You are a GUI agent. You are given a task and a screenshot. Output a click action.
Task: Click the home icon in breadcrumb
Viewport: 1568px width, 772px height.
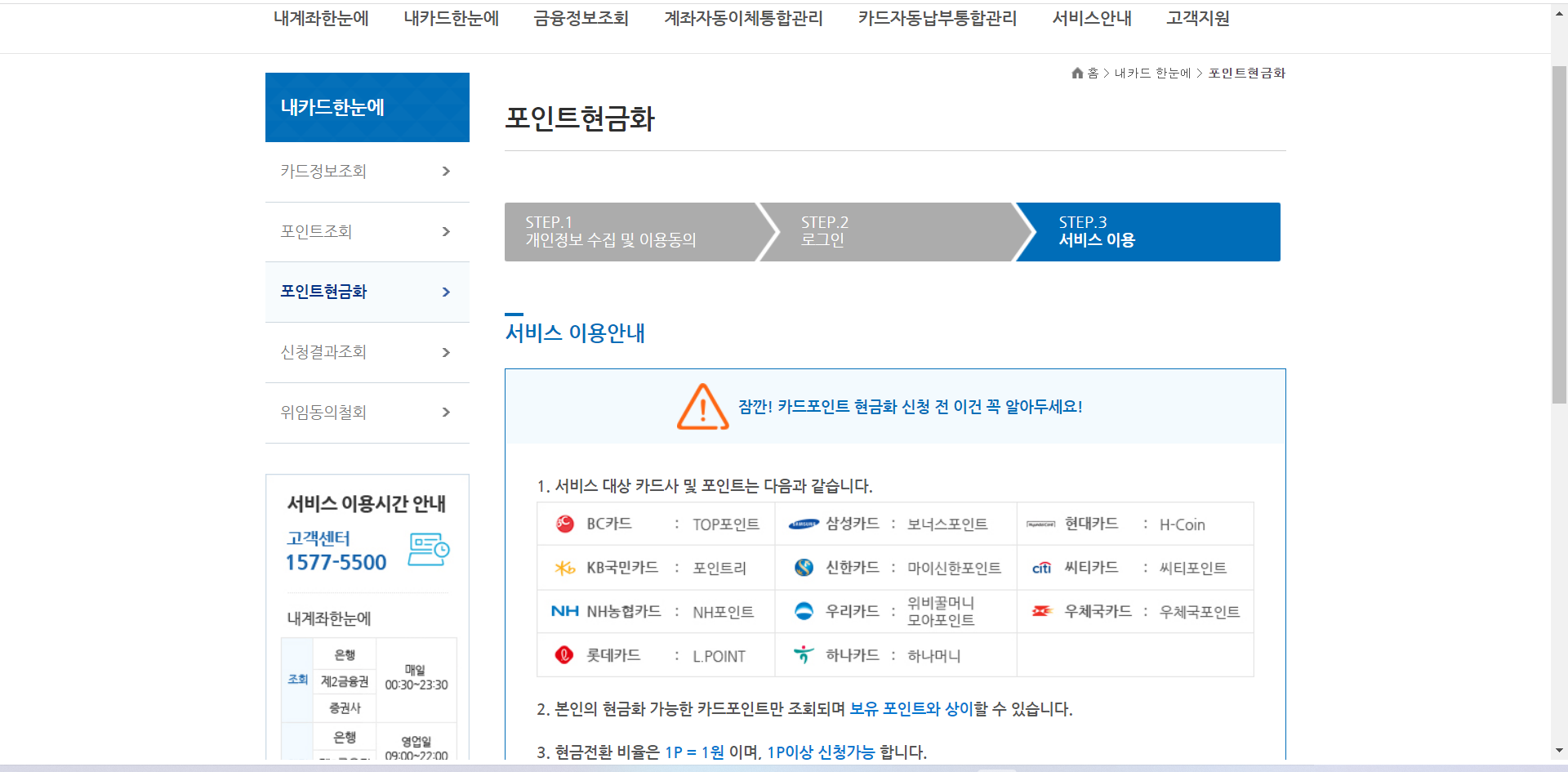coord(1077,73)
